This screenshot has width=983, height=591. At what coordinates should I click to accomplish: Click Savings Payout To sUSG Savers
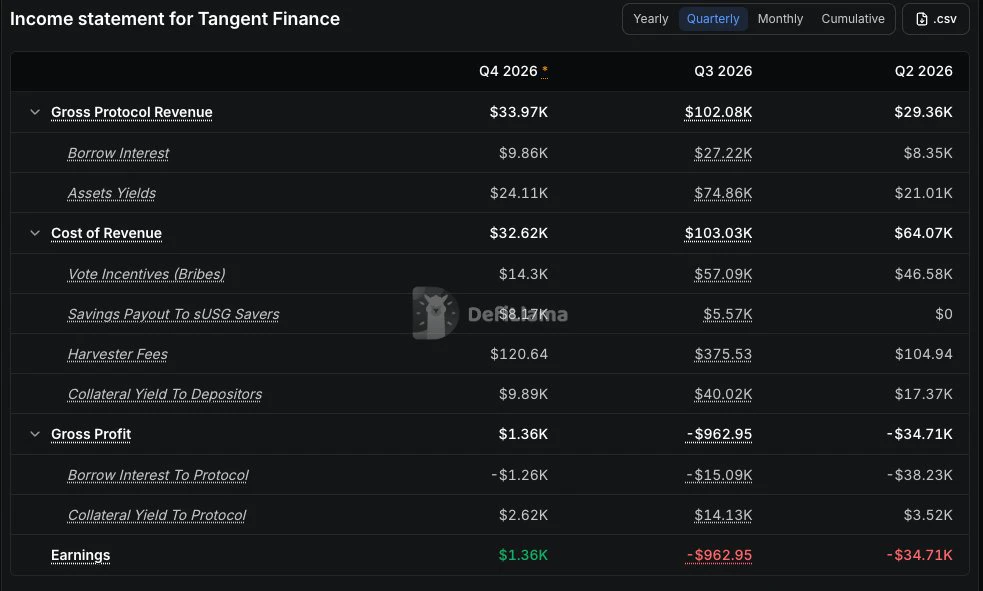[x=174, y=314]
